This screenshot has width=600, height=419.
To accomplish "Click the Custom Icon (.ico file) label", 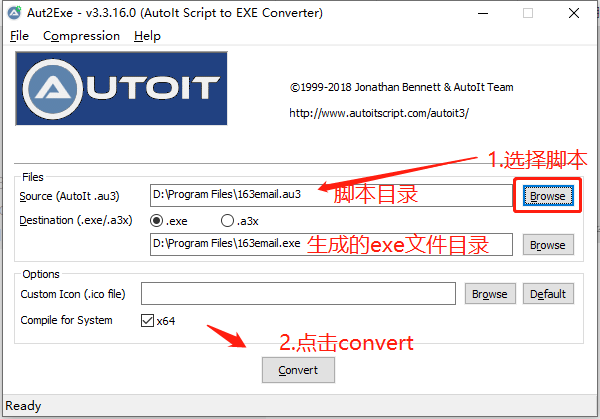I will pyautogui.click(x=73, y=294).
